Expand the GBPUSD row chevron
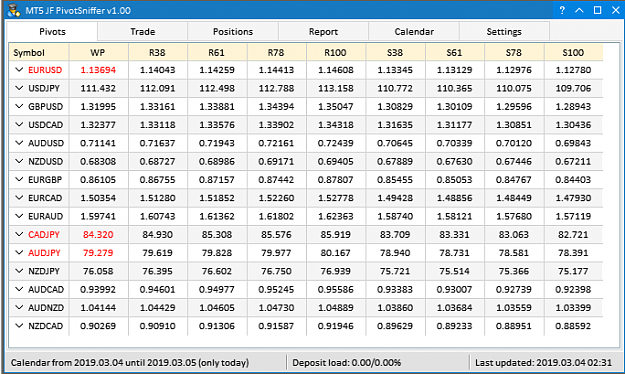This screenshot has width=625, height=374. pos(19,106)
